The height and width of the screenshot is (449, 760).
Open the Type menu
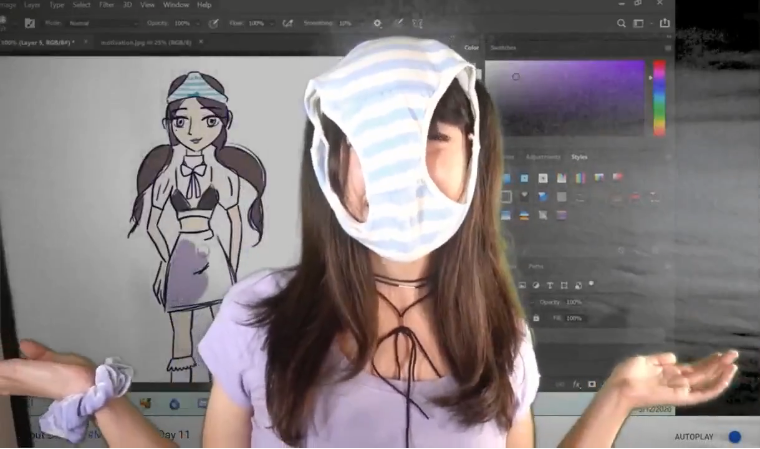[x=57, y=5]
